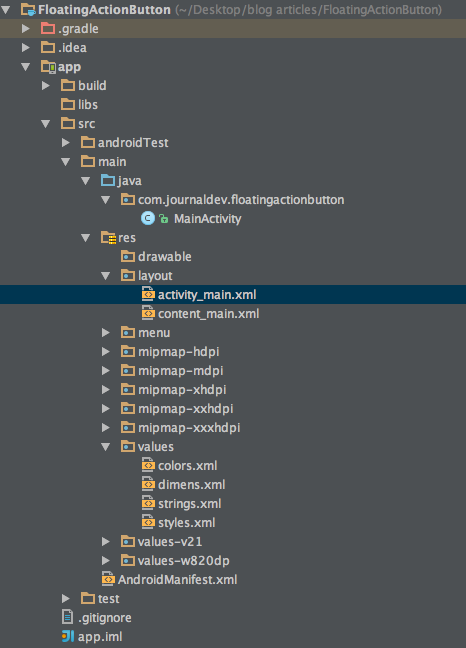
Task: Click the app.iml module file icon
Action: (x=68, y=636)
